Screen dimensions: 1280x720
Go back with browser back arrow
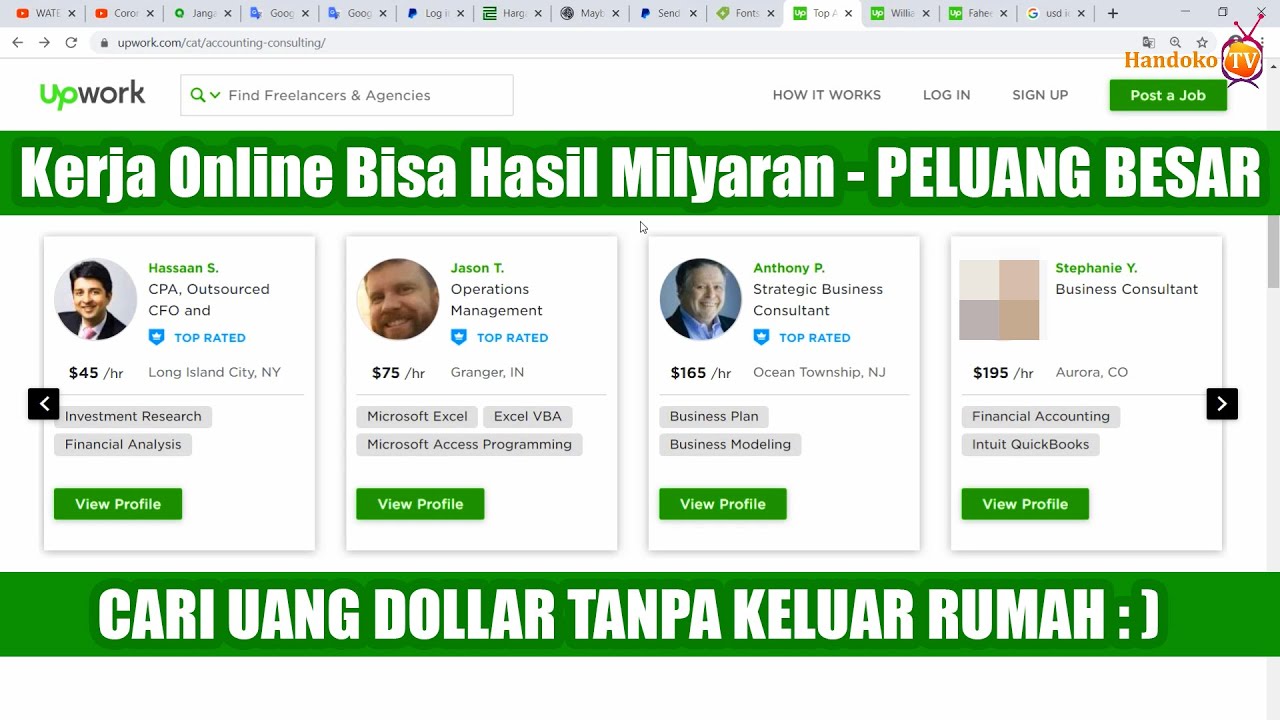click(17, 43)
